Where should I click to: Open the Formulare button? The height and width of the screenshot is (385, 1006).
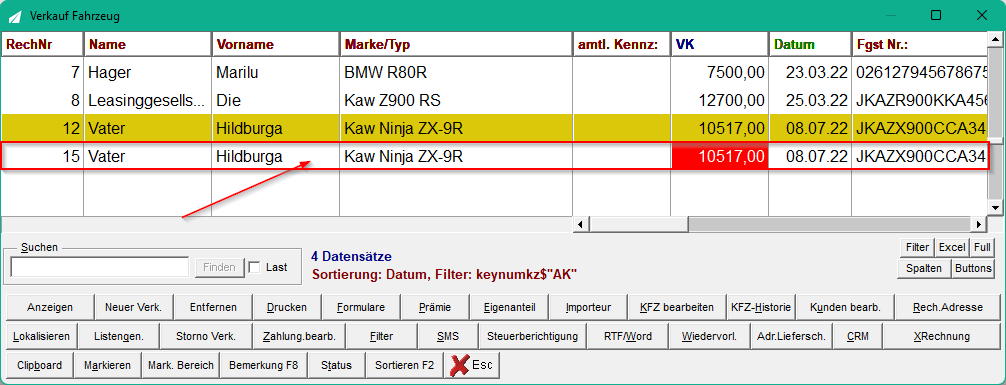tap(361, 307)
